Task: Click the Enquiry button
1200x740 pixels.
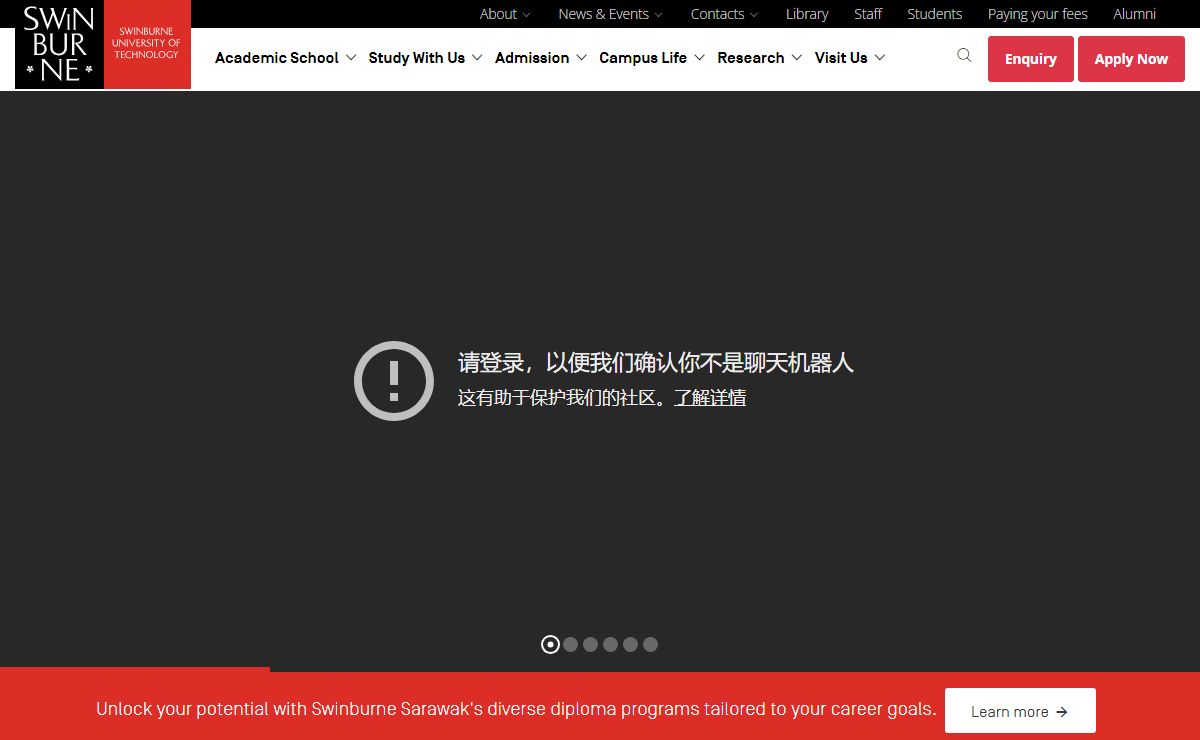Action: (1031, 59)
